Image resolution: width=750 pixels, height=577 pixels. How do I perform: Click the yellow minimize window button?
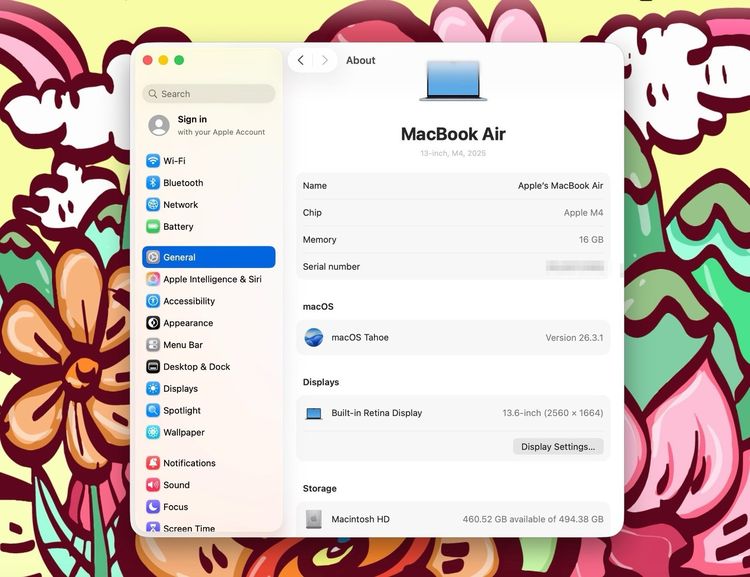tap(163, 60)
